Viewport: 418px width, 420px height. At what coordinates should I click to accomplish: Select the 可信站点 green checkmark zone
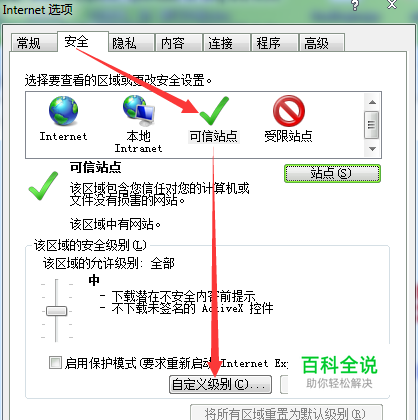[x=214, y=111]
